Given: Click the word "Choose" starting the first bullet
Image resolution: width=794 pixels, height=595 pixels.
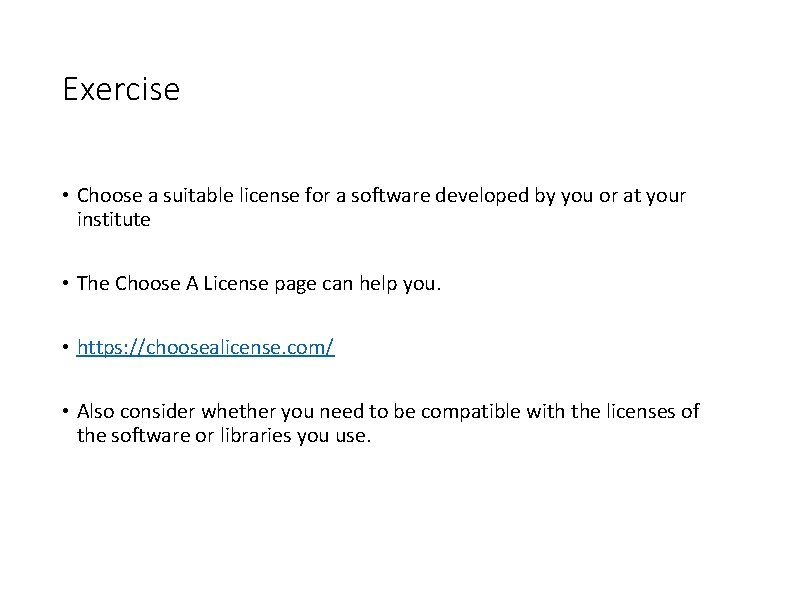Looking at the screenshot, I should click(109, 195).
